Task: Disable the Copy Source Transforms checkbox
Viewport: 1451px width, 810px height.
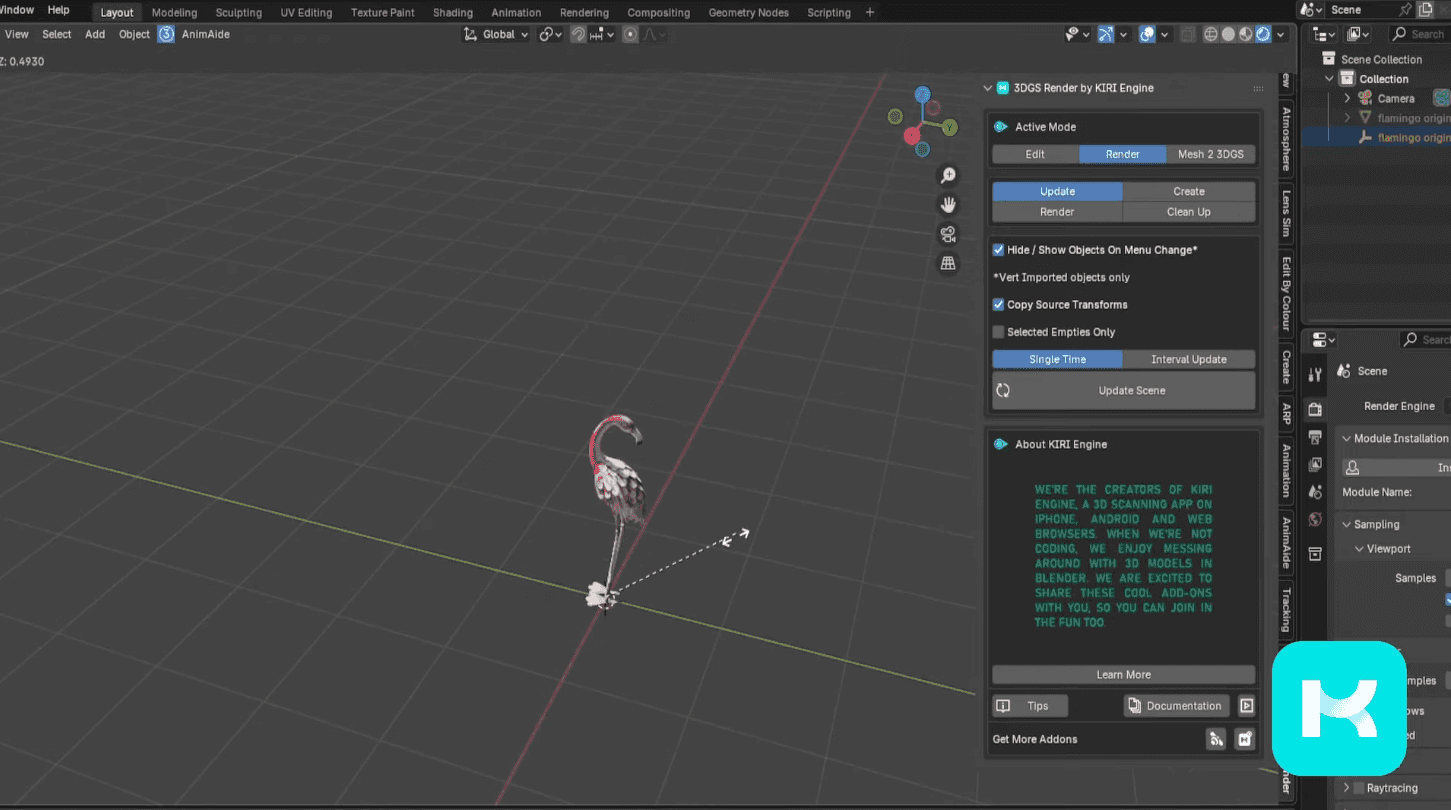Action: tap(998, 305)
